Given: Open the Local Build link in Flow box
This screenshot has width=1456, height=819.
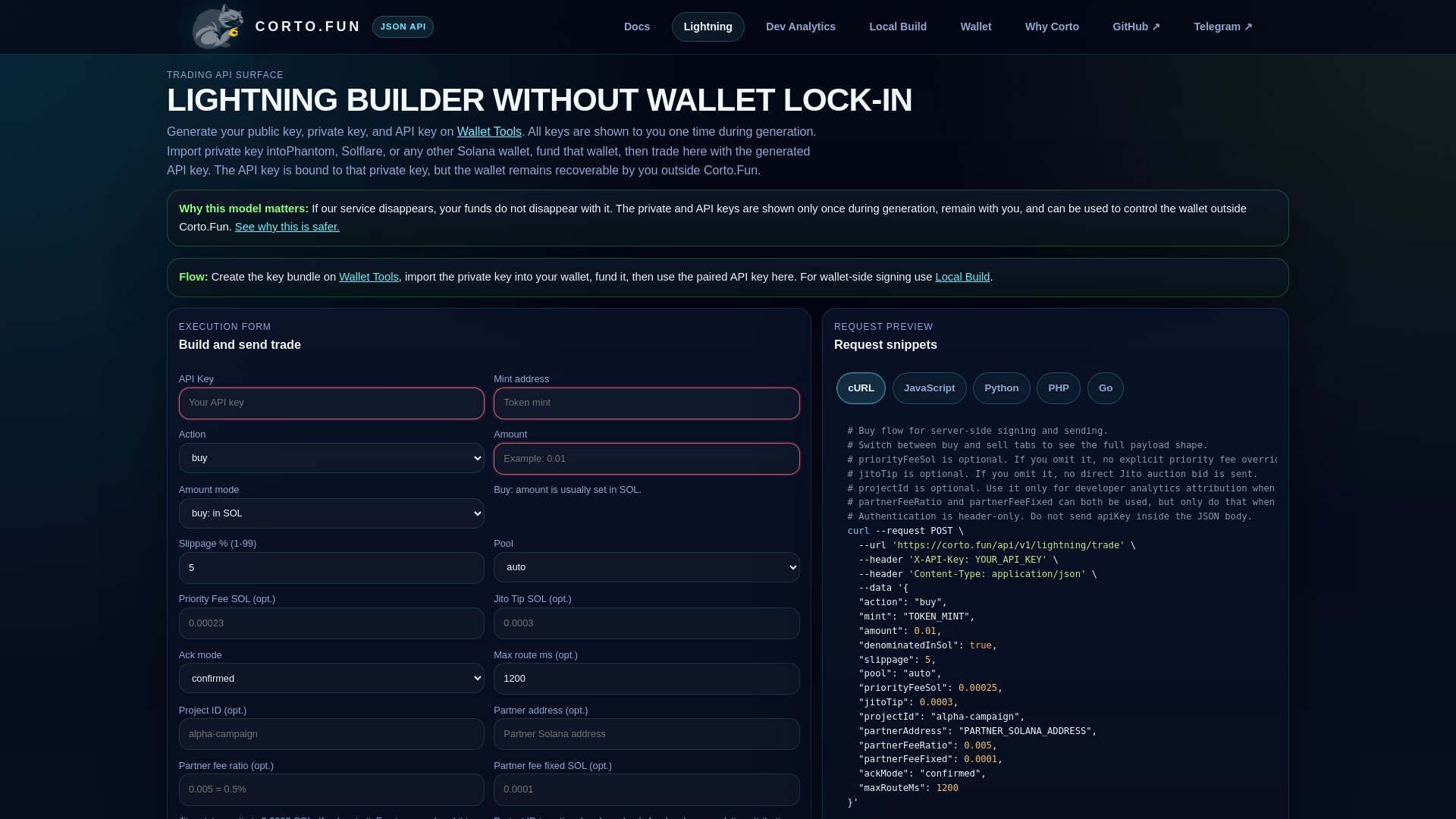Looking at the screenshot, I should [962, 277].
